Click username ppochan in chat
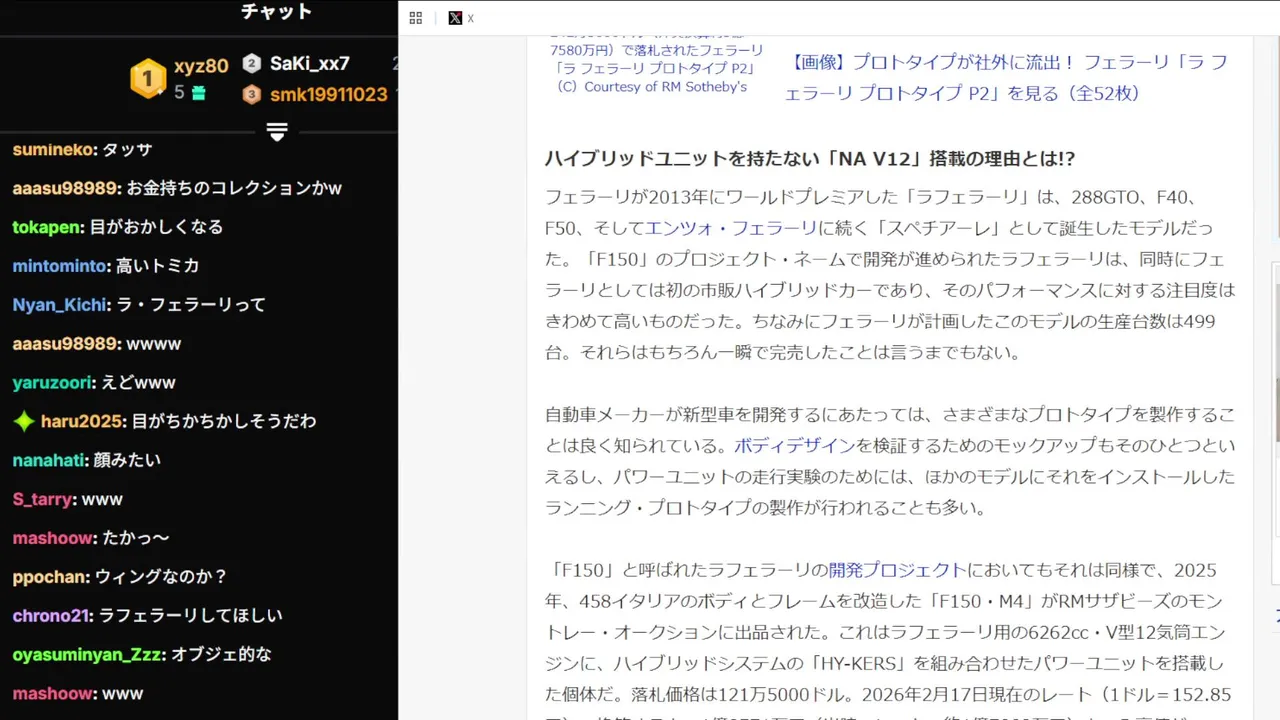This screenshot has width=1280, height=720. tap(50, 577)
